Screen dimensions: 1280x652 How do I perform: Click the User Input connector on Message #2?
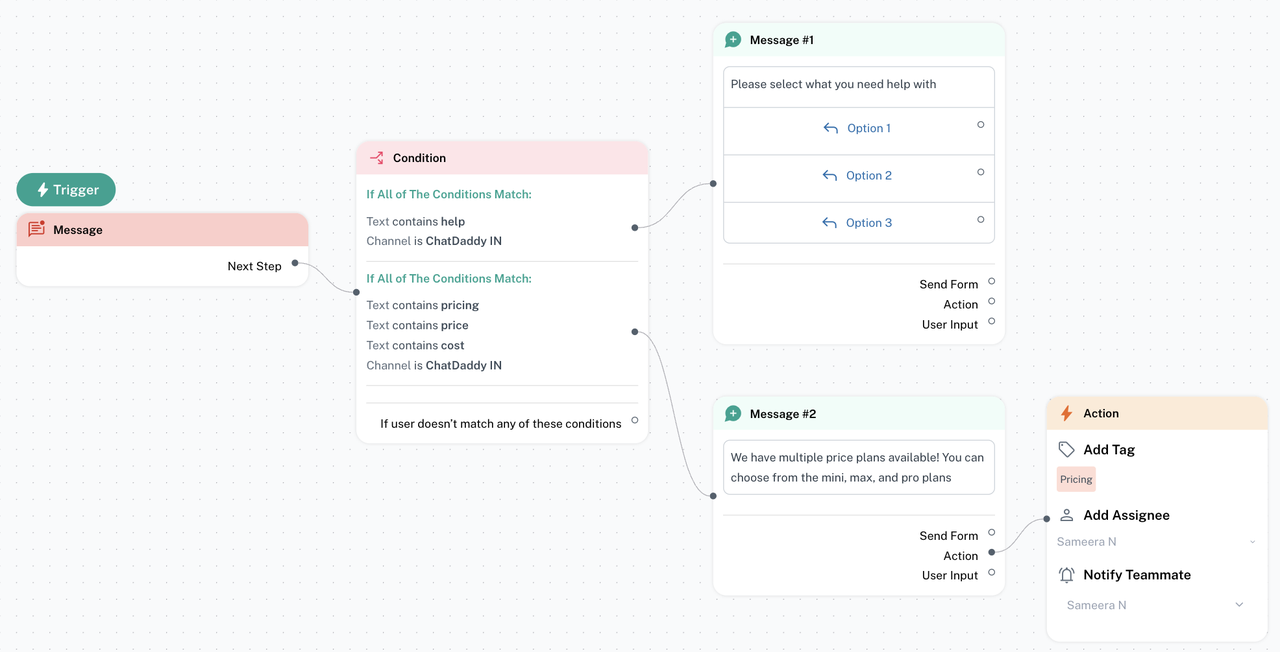[991, 573]
